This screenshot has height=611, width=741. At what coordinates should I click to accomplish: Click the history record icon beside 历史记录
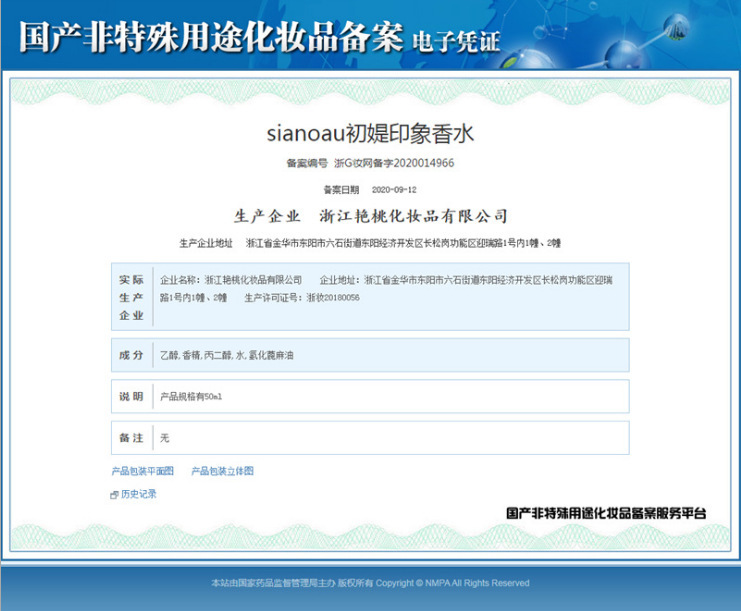[x=114, y=495]
